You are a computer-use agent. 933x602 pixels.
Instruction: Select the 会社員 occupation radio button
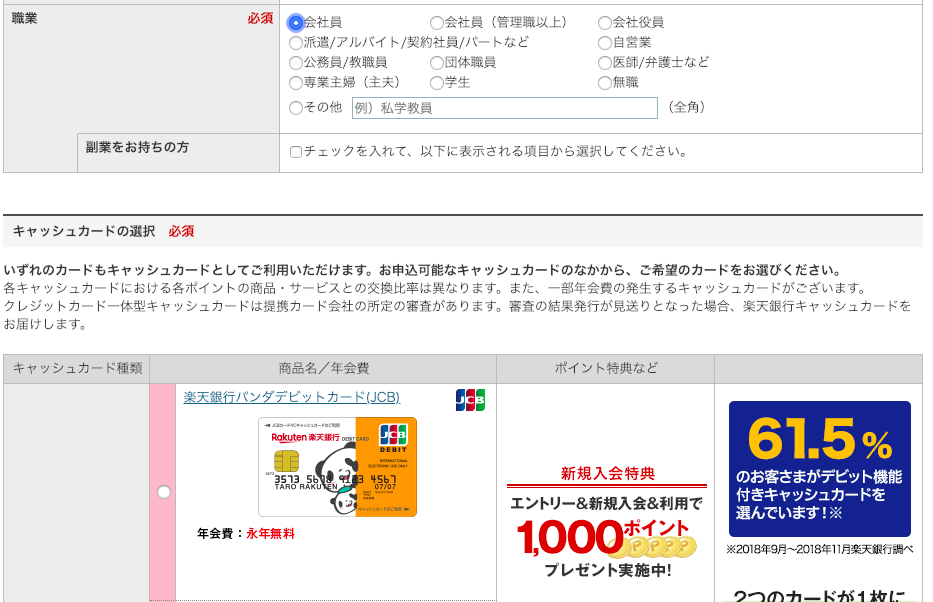point(296,23)
